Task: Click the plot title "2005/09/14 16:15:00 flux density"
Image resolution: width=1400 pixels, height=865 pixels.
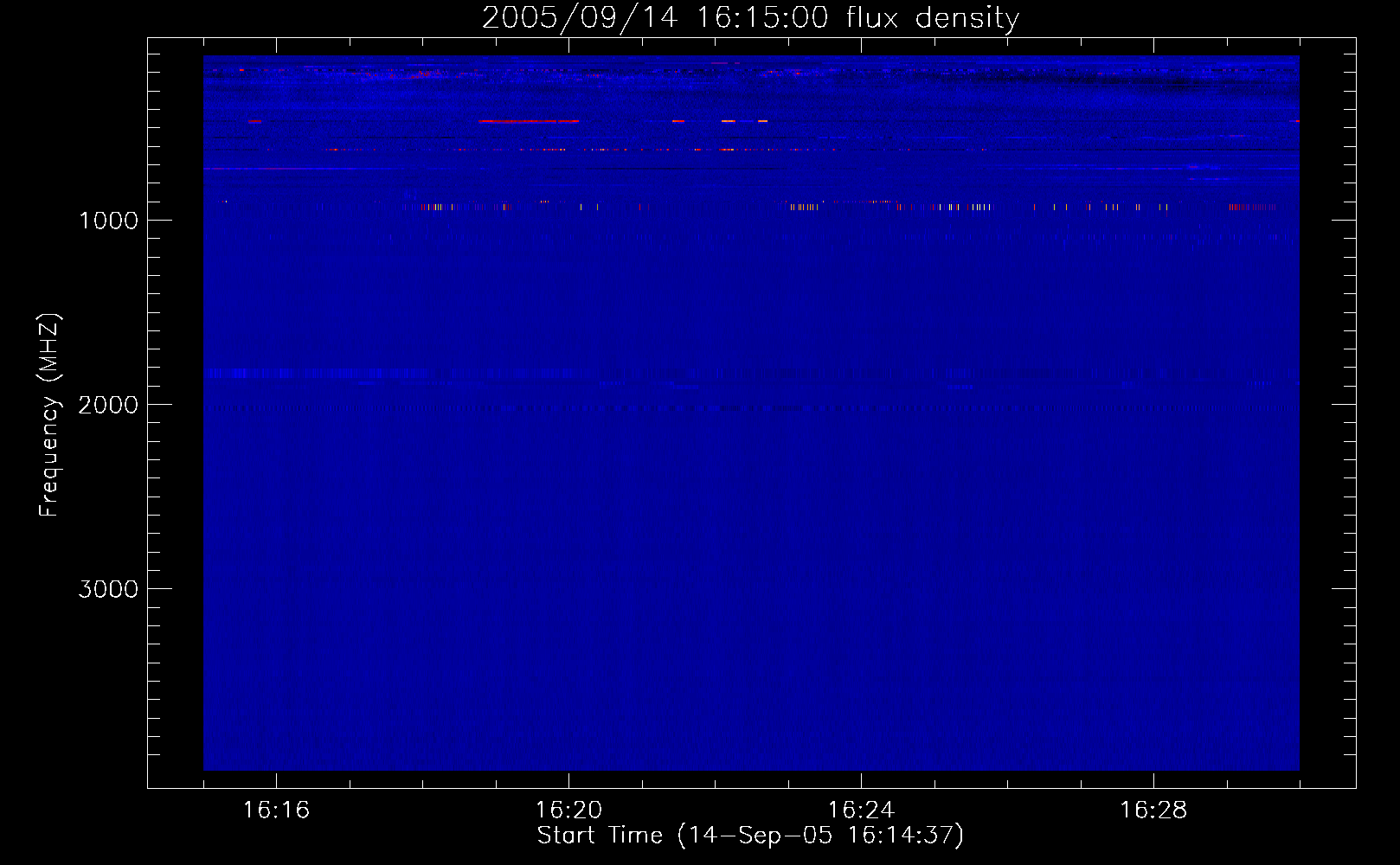Action: coord(750,17)
